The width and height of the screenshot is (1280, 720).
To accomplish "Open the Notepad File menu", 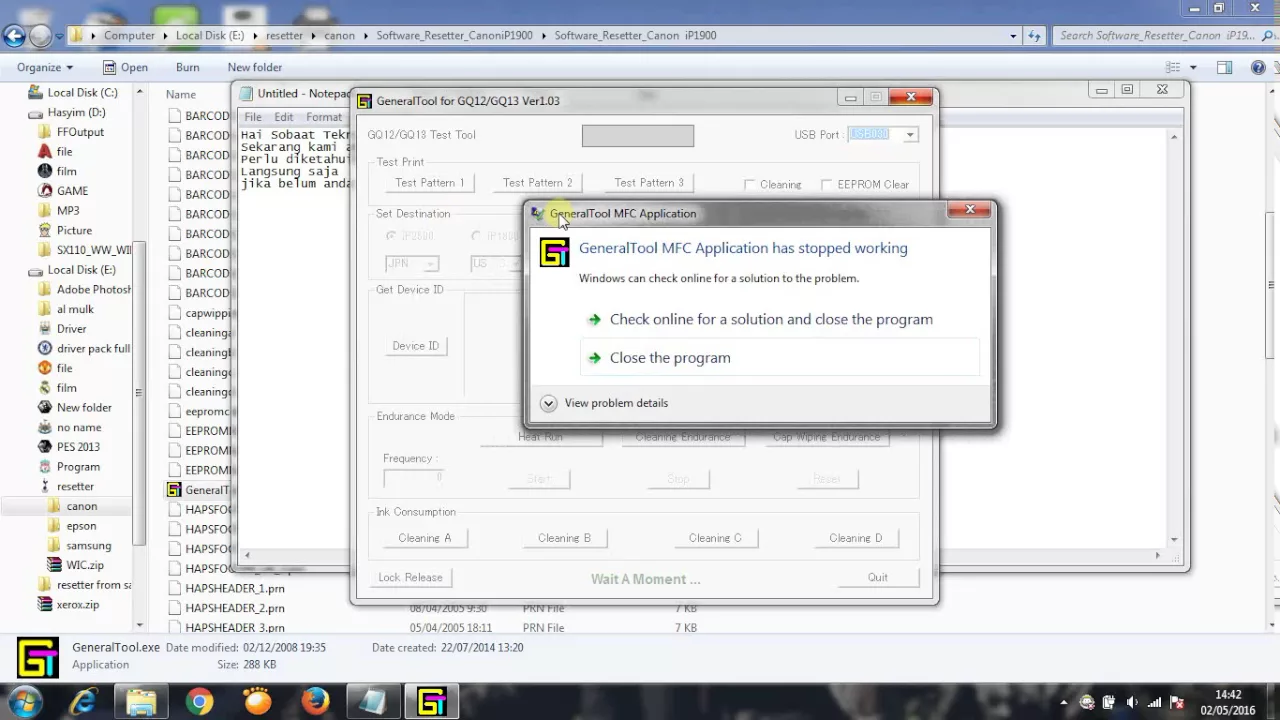I will click(253, 117).
